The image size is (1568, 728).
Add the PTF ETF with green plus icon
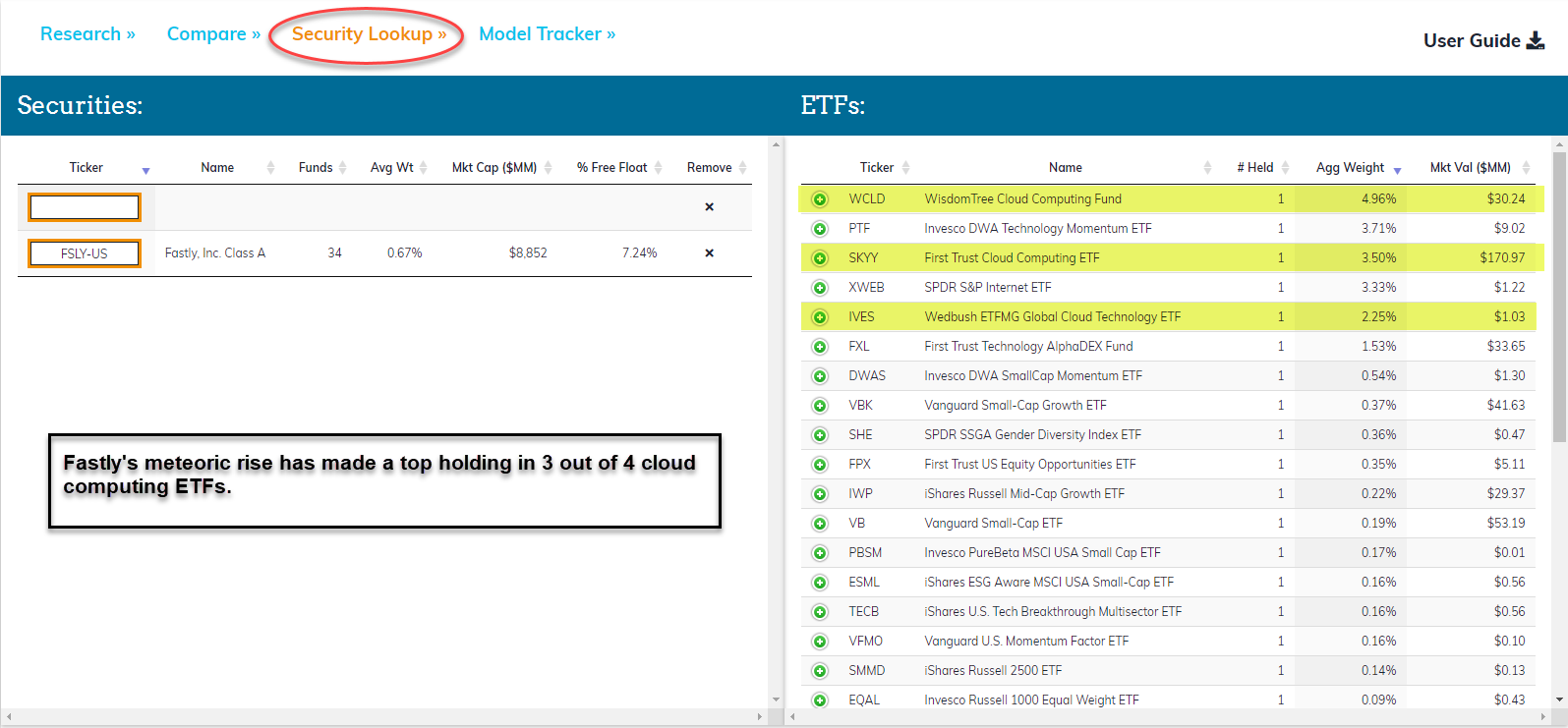click(820, 229)
